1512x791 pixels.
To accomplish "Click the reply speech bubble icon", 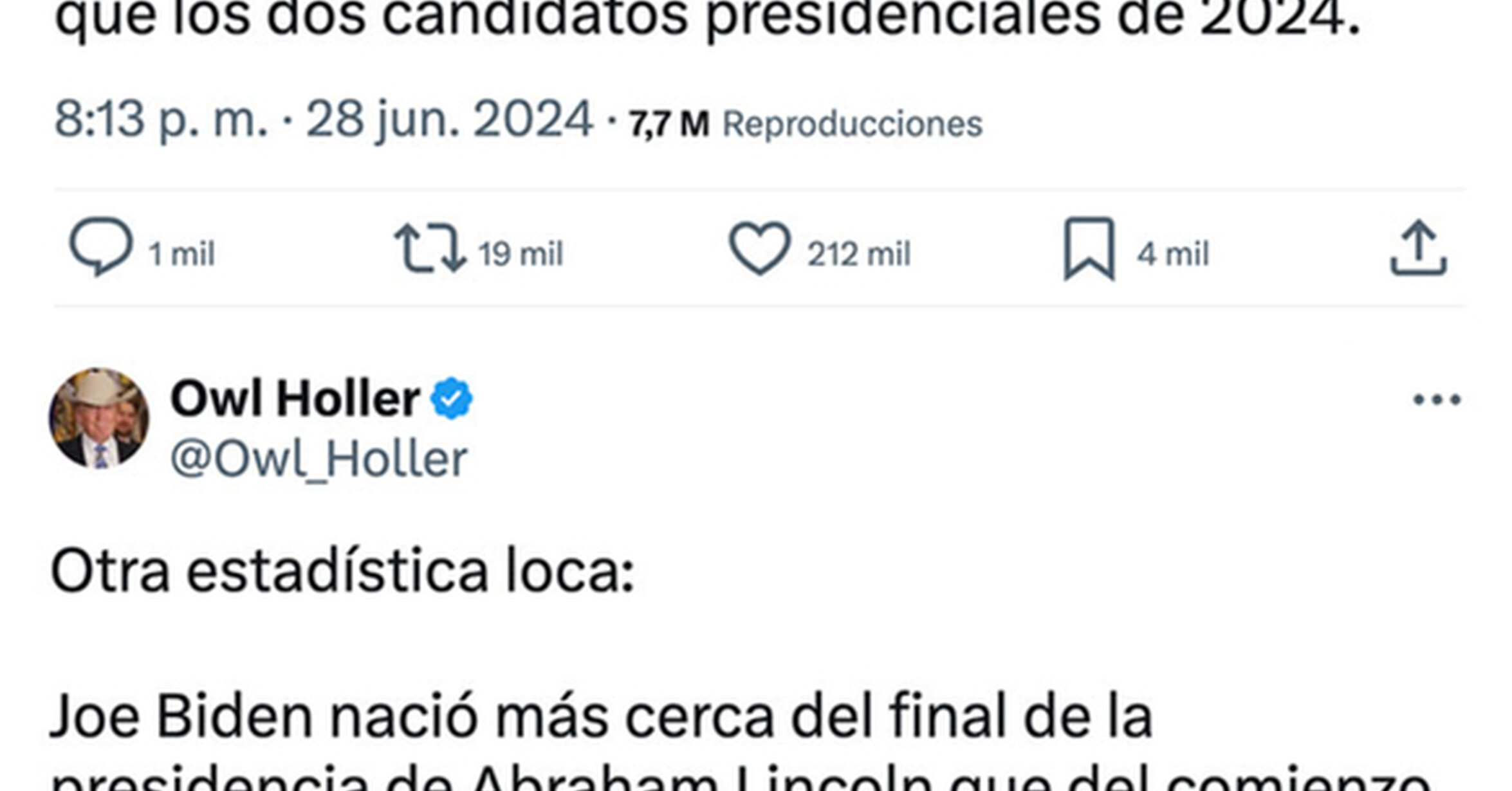I will pyautogui.click(x=101, y=247).
